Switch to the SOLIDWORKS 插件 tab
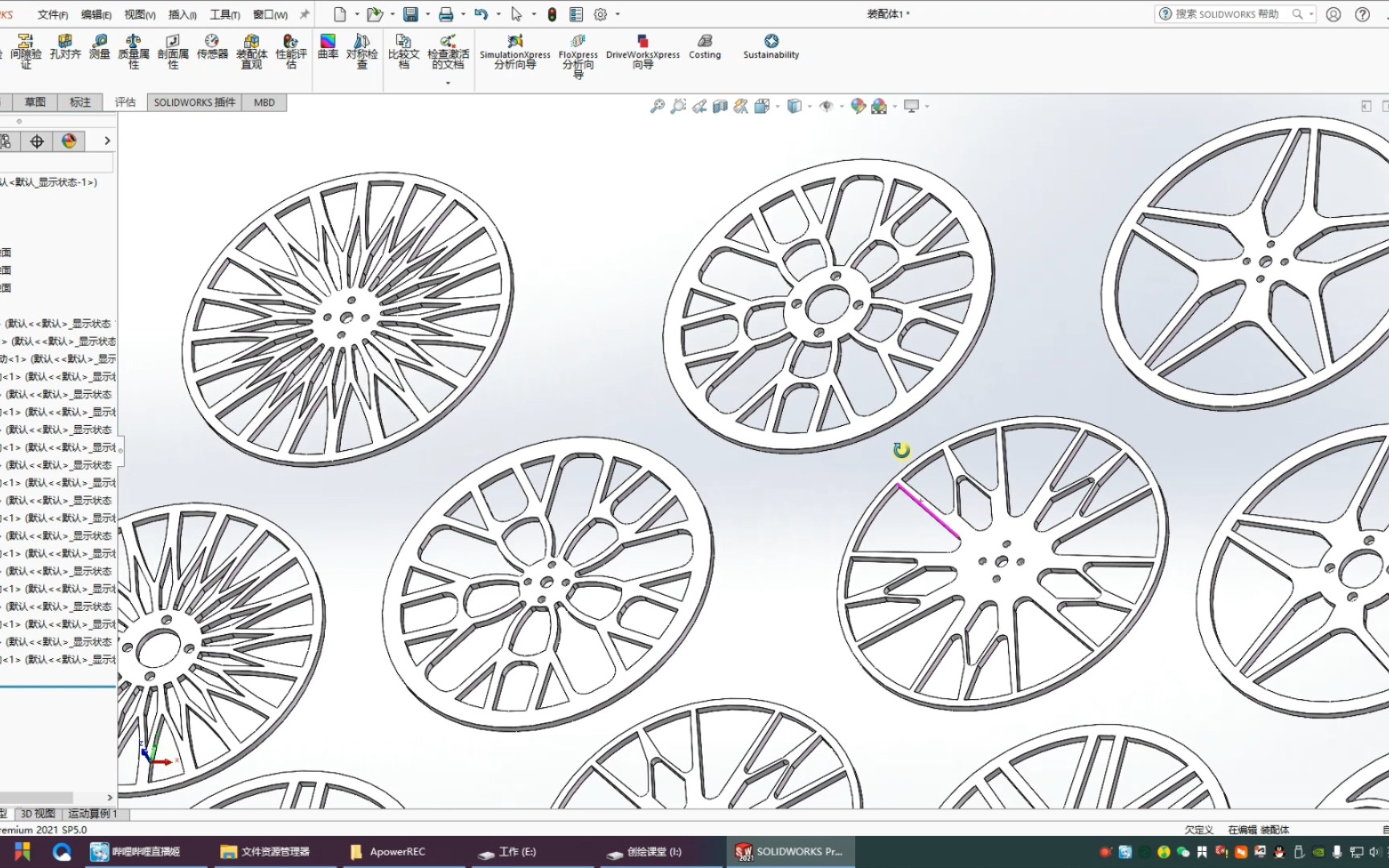This screenshot has width=1389, height=868. click(x=195, y=102)
